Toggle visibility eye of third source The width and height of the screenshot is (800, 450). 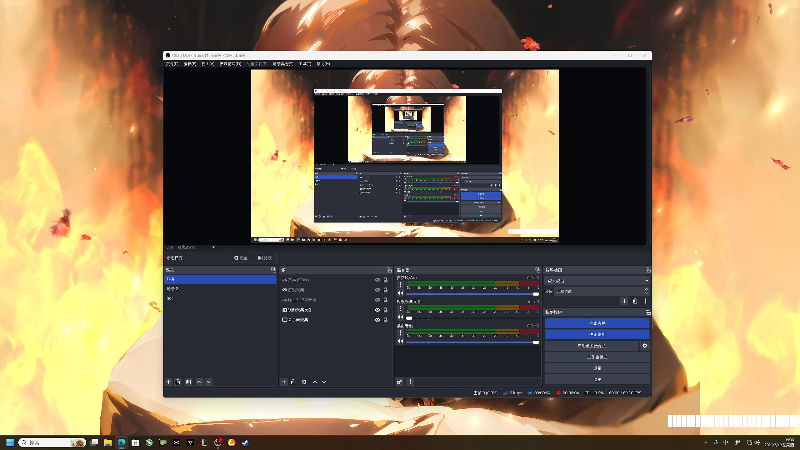click(378, 300)
